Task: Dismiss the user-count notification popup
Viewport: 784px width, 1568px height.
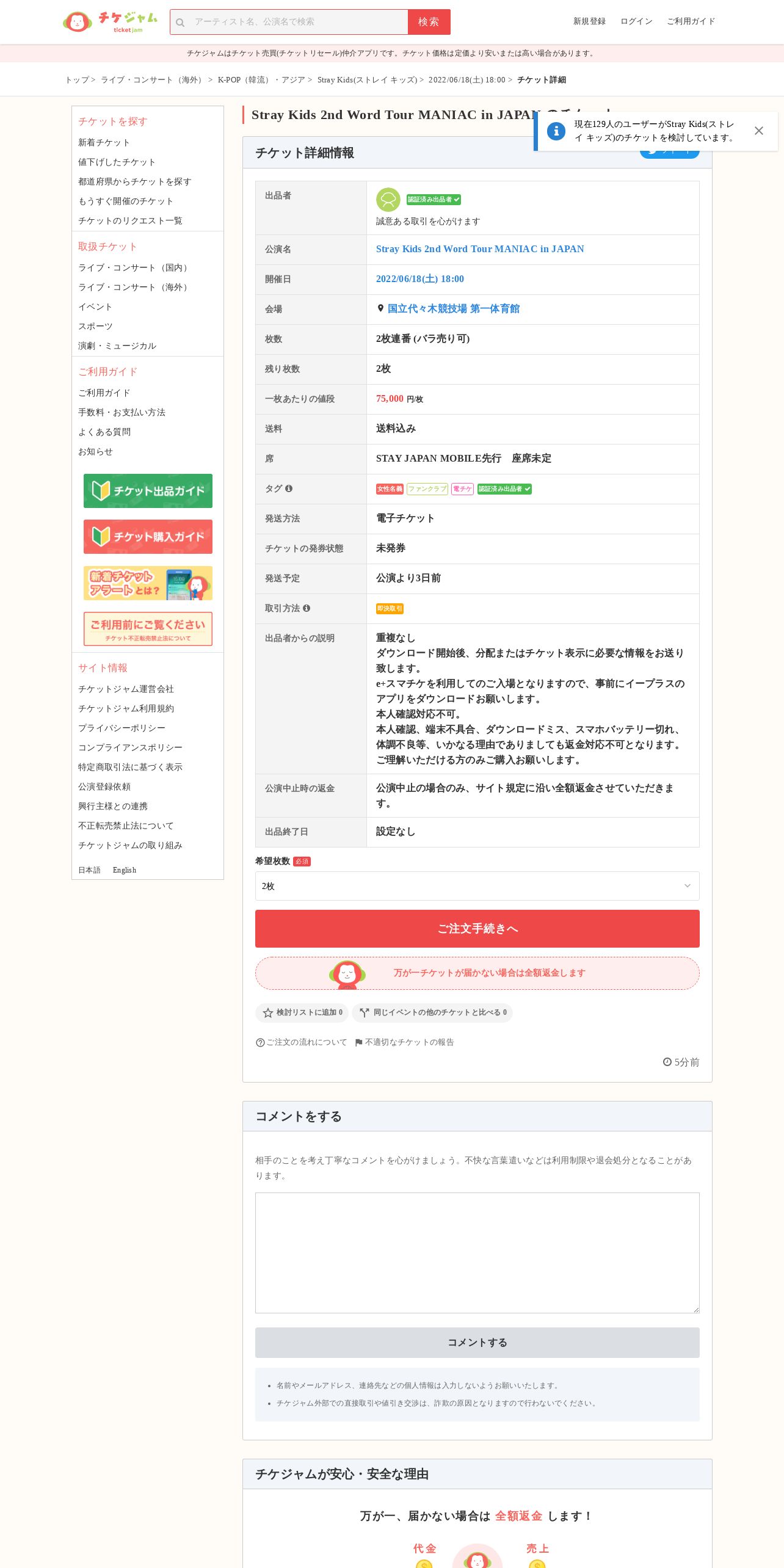Action: coord(759,131)
